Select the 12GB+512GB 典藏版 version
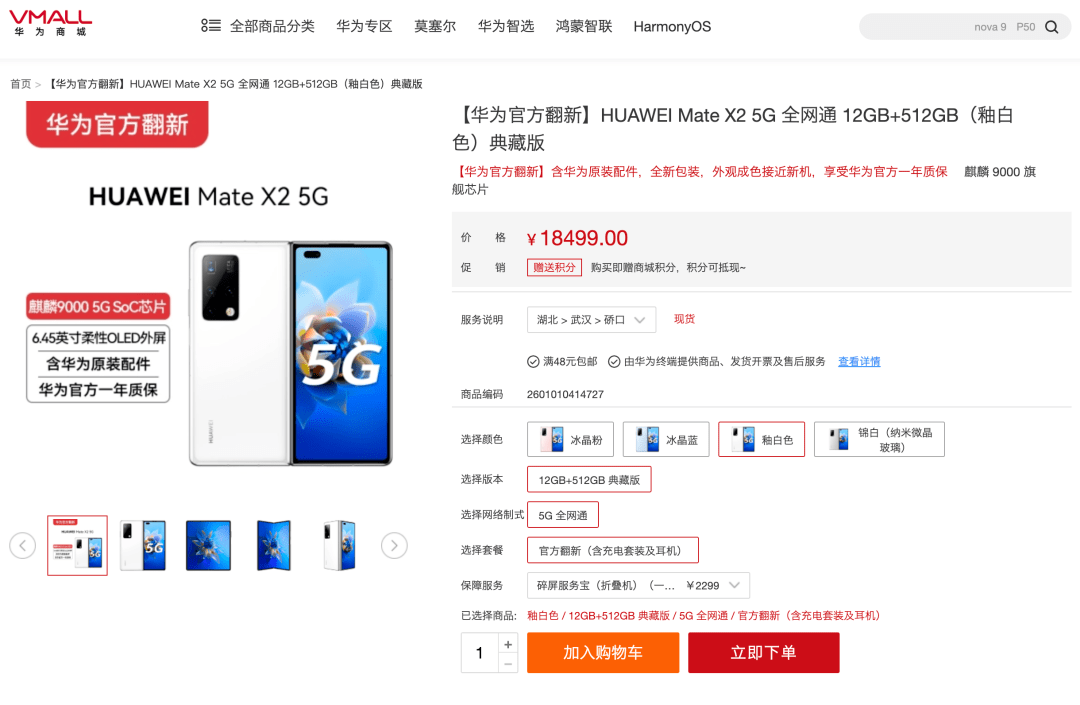1080x705 pixels. [x=589, y=479]
